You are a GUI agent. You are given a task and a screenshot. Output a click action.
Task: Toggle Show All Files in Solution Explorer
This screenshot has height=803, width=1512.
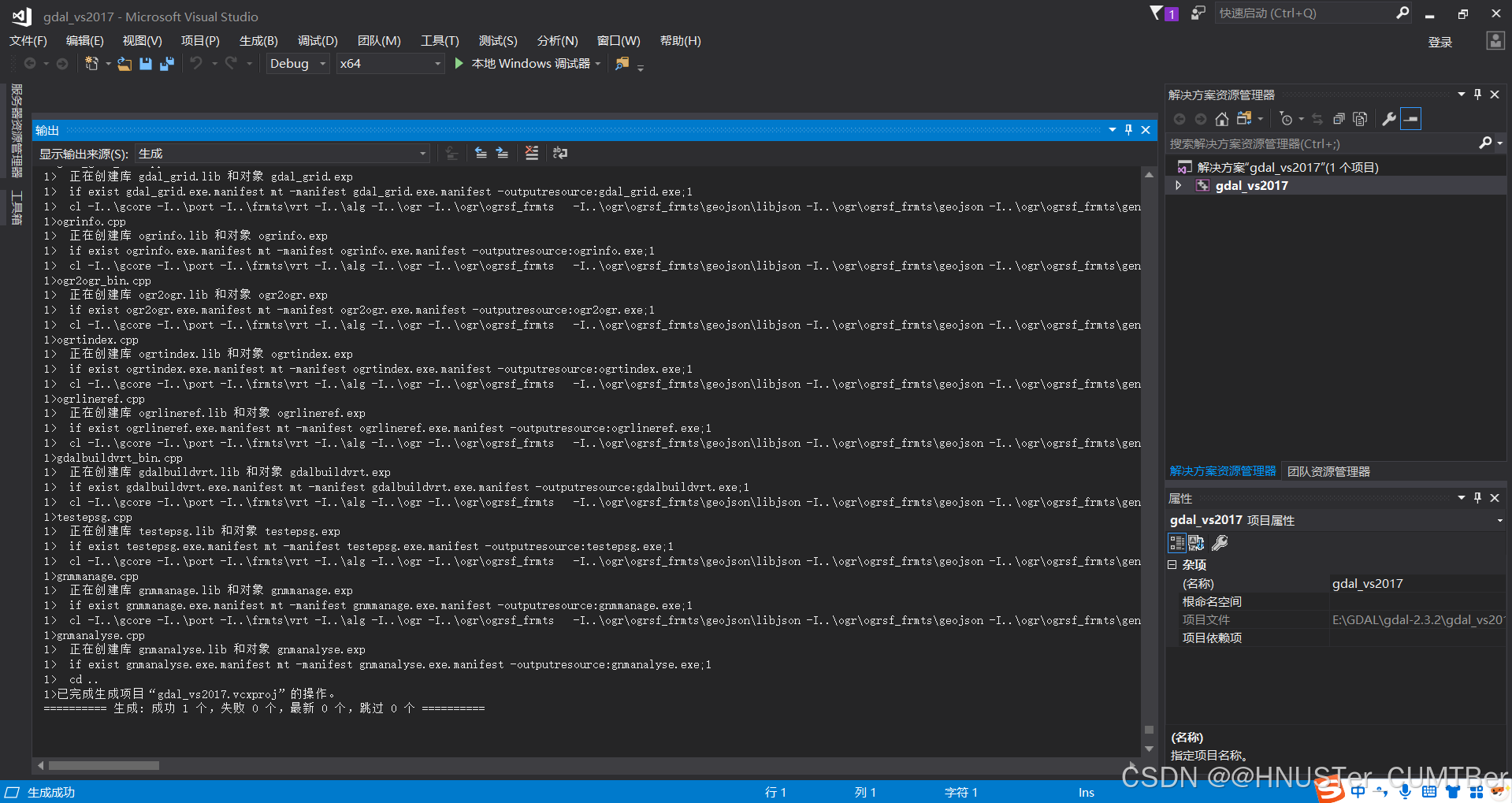click(1360, 119)
